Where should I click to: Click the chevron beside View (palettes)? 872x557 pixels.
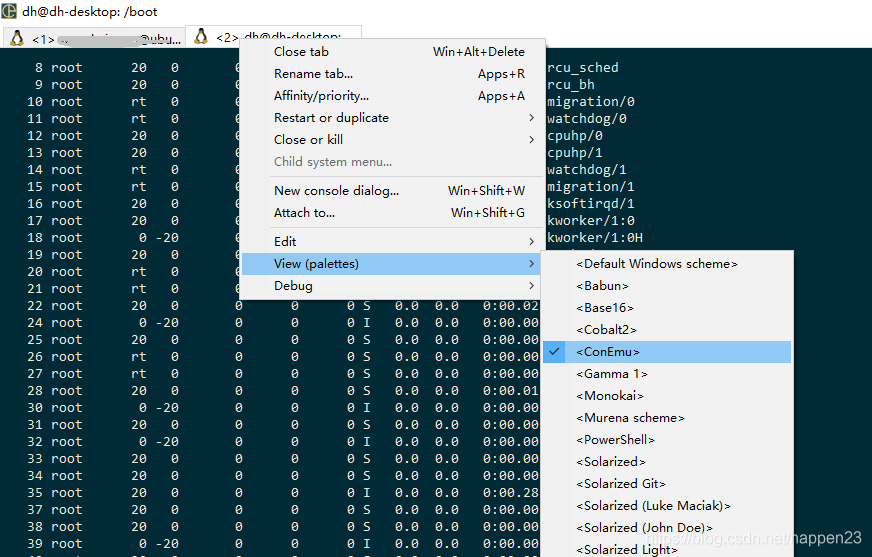pos(532,264)
